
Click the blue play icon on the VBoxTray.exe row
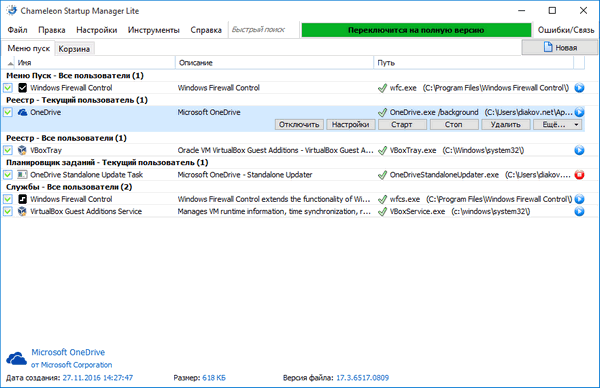point(579,150)
